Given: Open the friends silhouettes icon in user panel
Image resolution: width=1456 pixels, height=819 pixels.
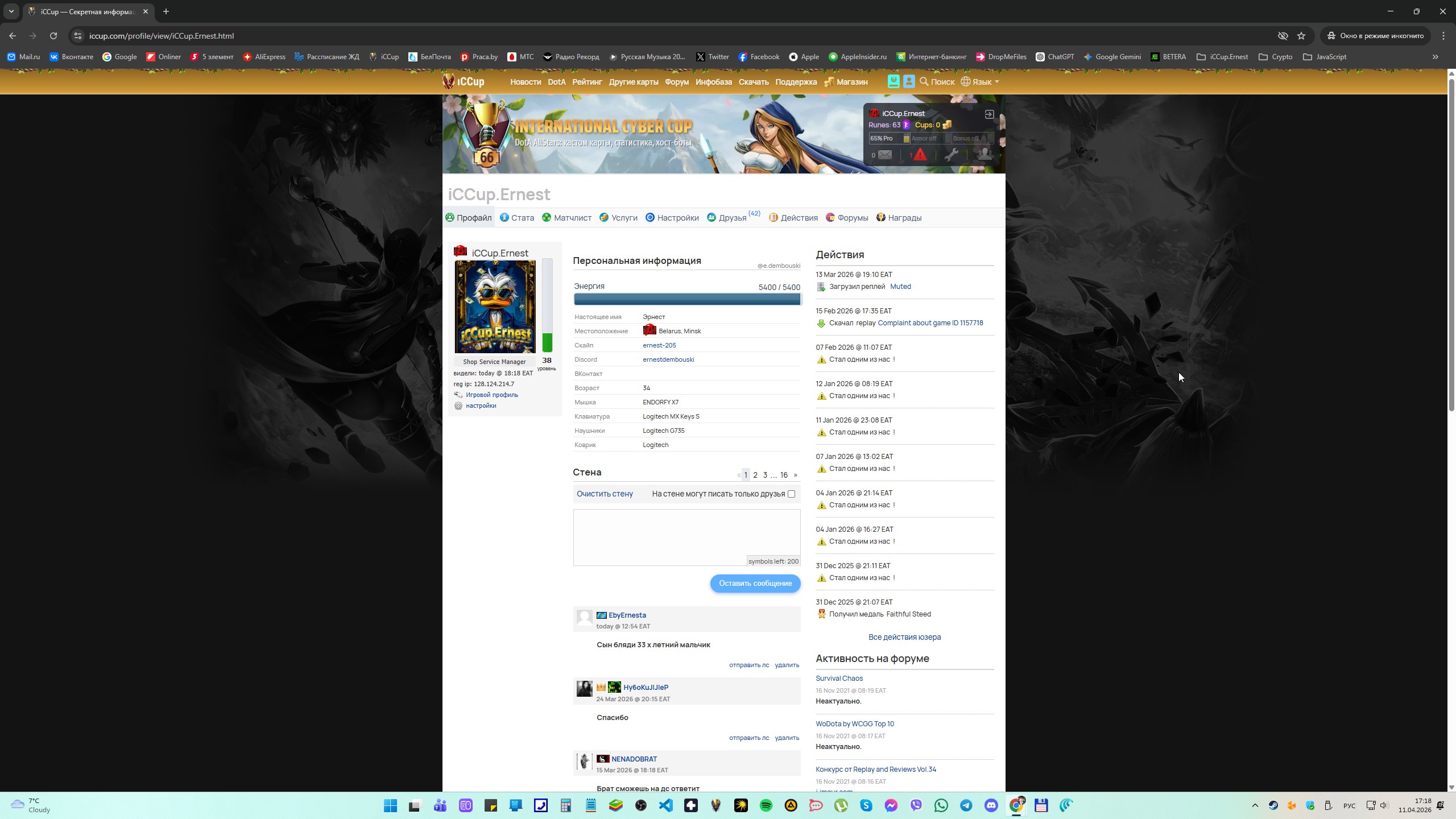Looking at the screenshot, I should [x=984, y=155].
